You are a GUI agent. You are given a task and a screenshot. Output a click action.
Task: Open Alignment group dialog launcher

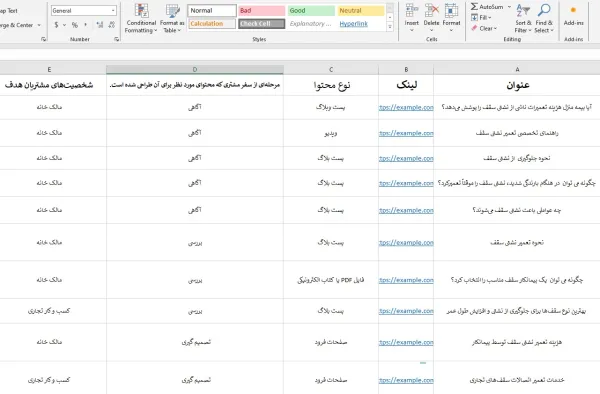(x=43, y=39)
